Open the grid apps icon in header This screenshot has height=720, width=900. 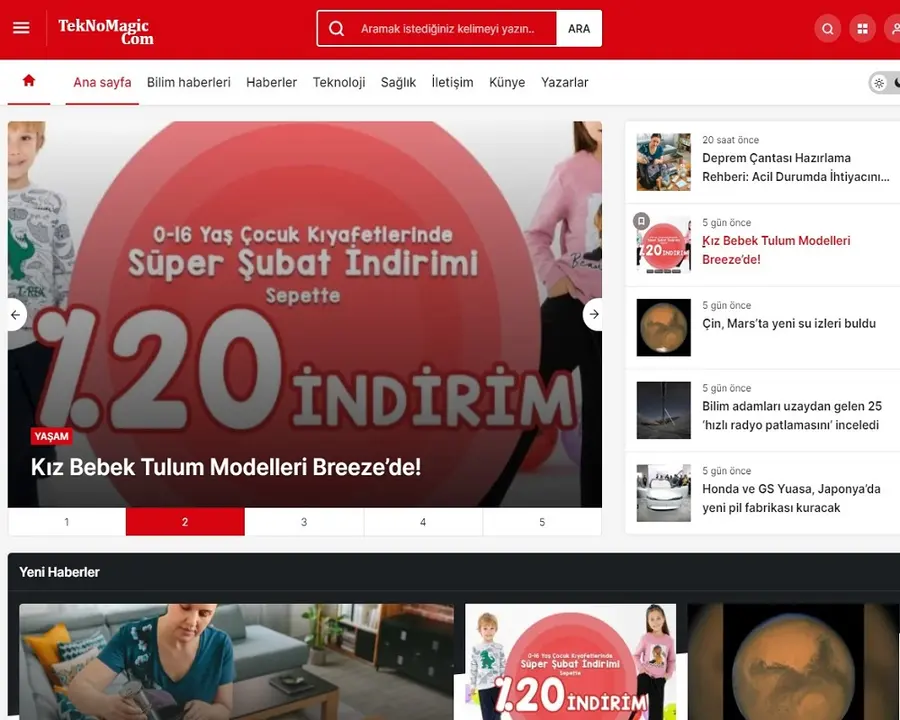tap(862, 29)
